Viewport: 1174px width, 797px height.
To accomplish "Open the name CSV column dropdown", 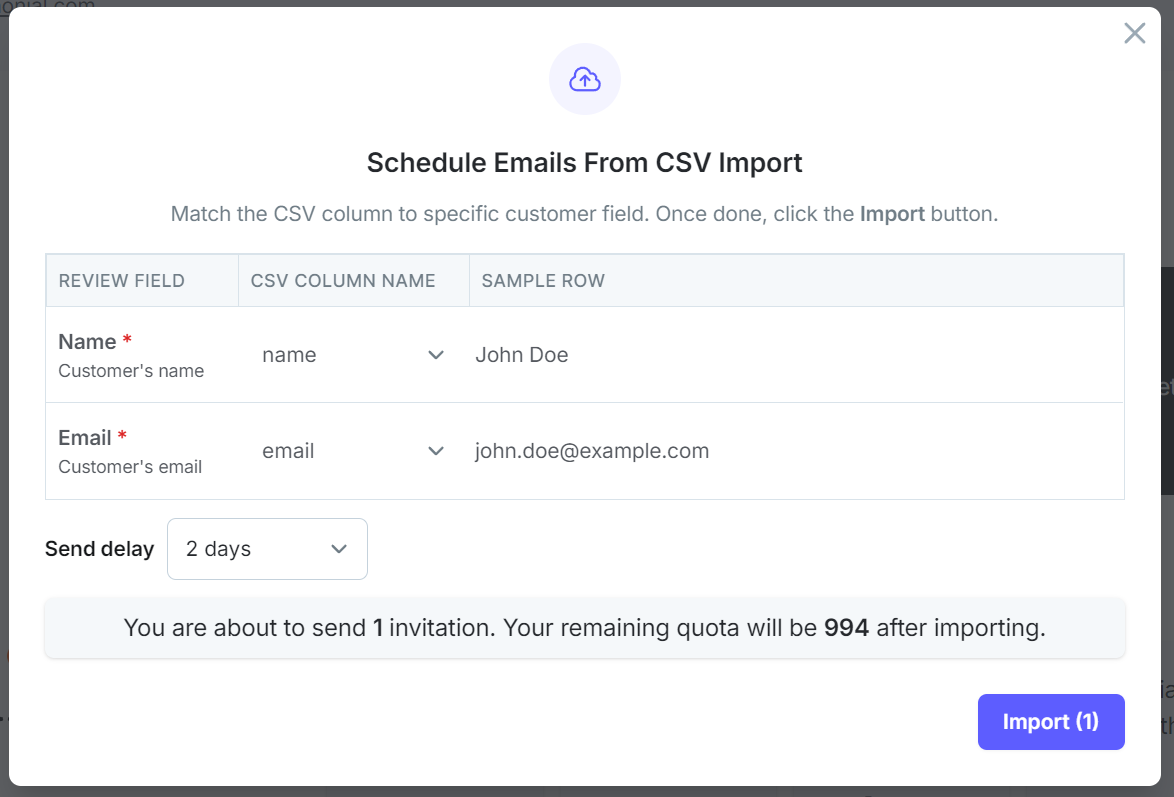I will point(353,355).
